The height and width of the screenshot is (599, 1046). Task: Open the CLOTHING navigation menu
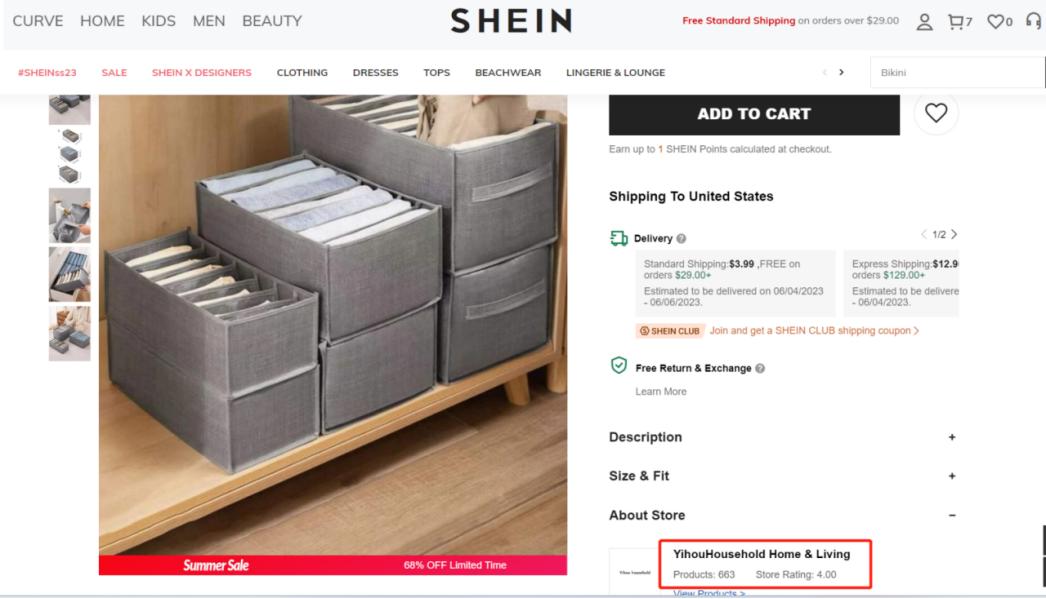[x=301, y=72]
